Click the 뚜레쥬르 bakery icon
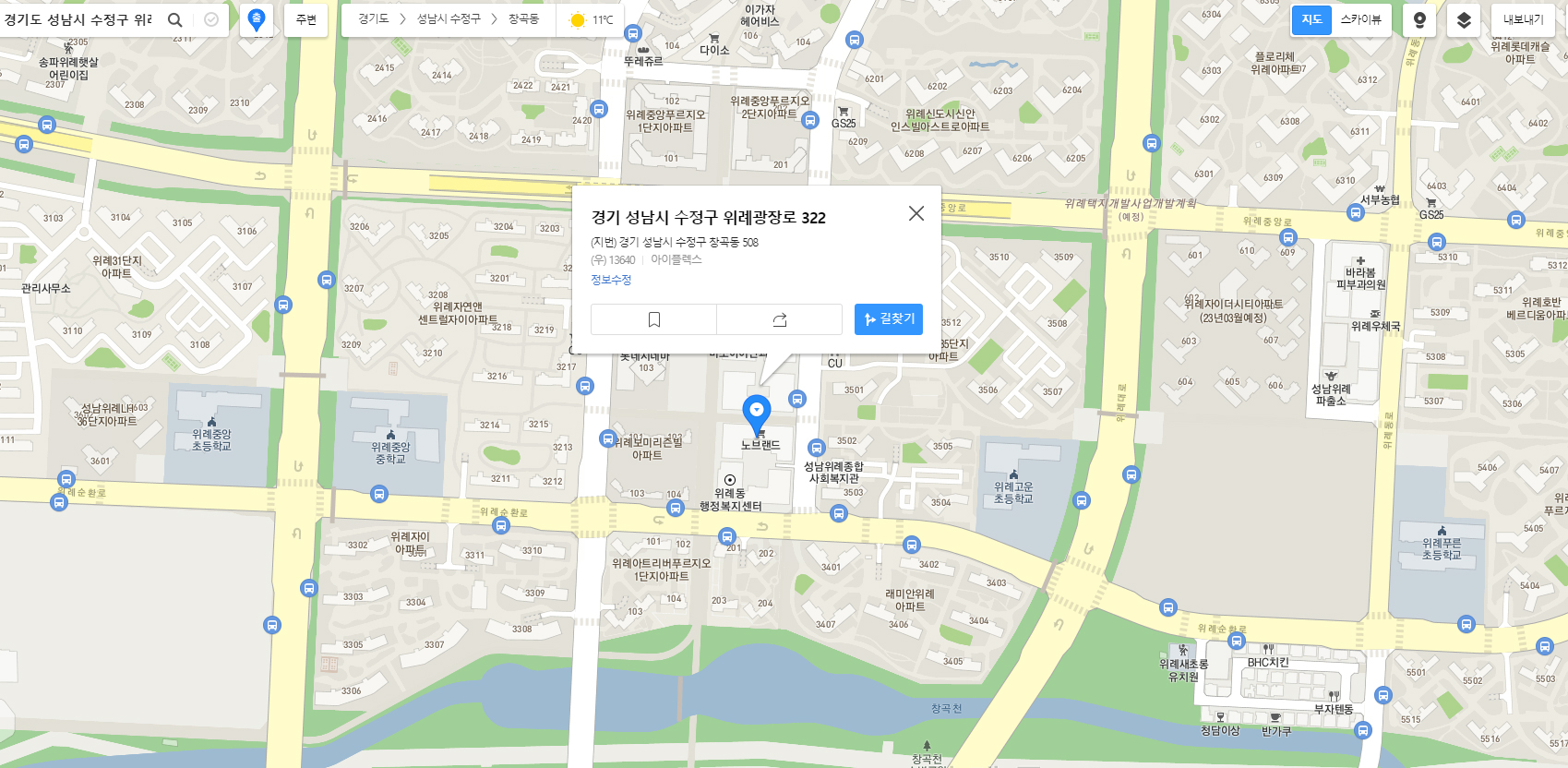 [643, 49]
